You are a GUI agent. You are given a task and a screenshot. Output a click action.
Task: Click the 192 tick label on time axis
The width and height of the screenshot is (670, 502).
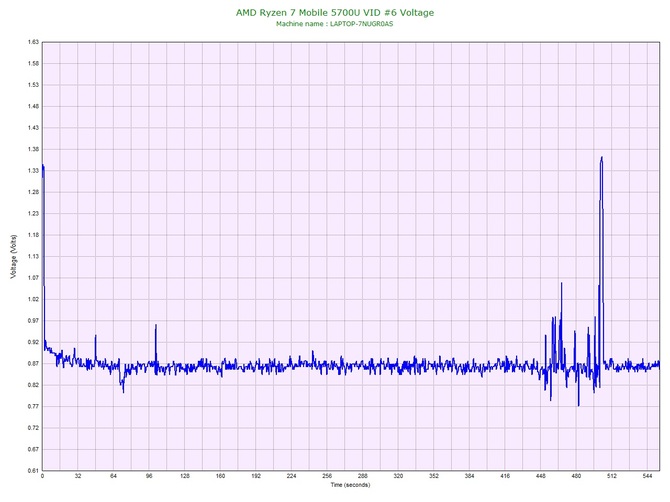click(256, 476)
